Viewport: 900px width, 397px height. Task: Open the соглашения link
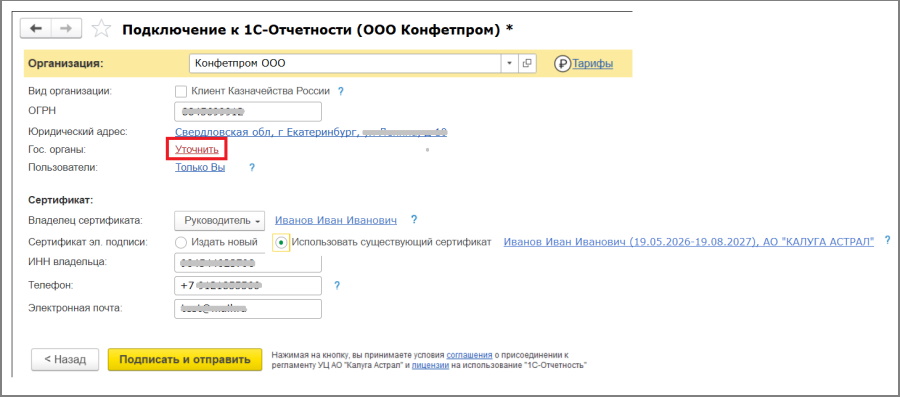tap(470, 355)
